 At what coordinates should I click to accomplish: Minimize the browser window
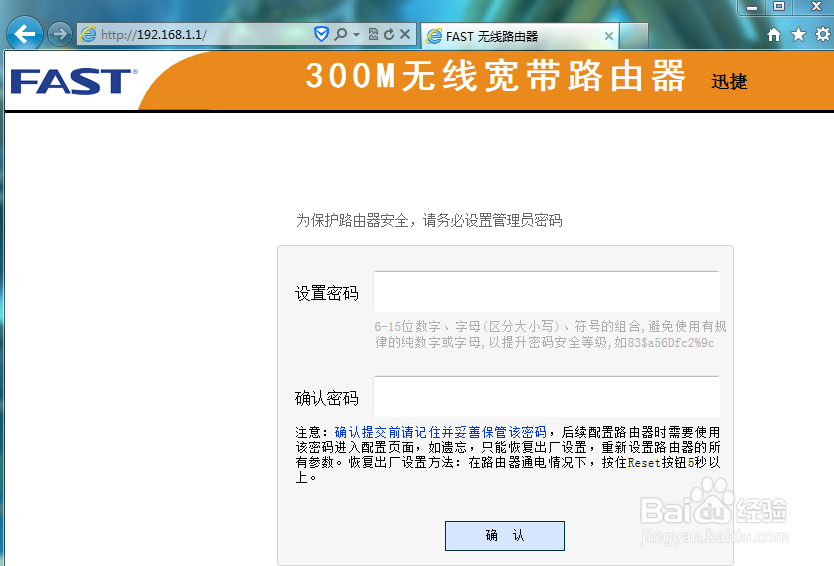(752, 7)
